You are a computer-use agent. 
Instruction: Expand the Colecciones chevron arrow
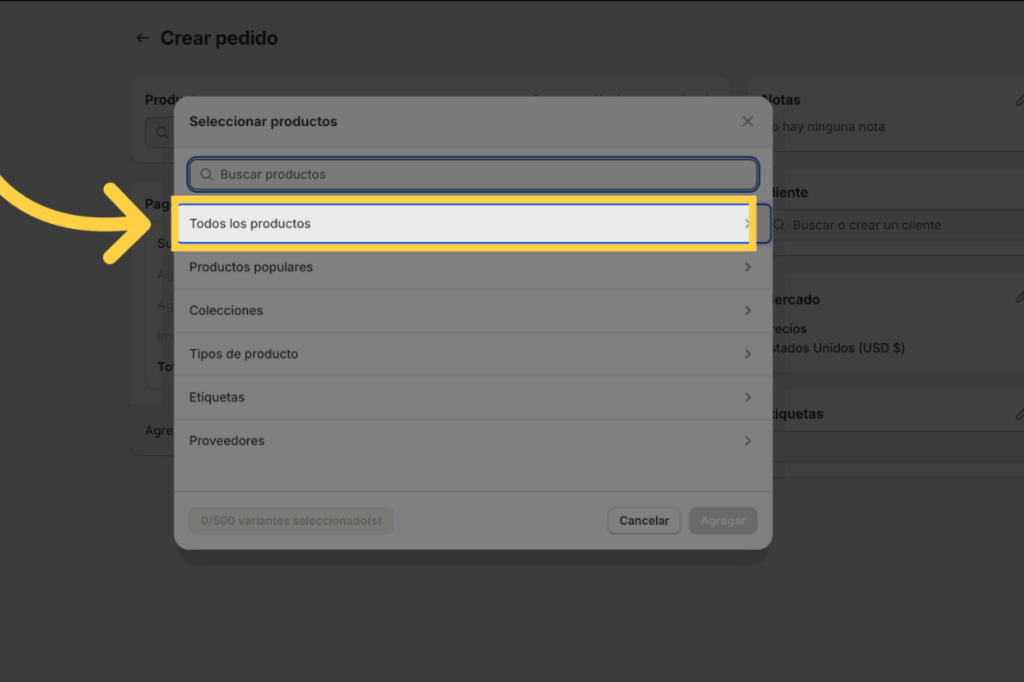[747, 310]
